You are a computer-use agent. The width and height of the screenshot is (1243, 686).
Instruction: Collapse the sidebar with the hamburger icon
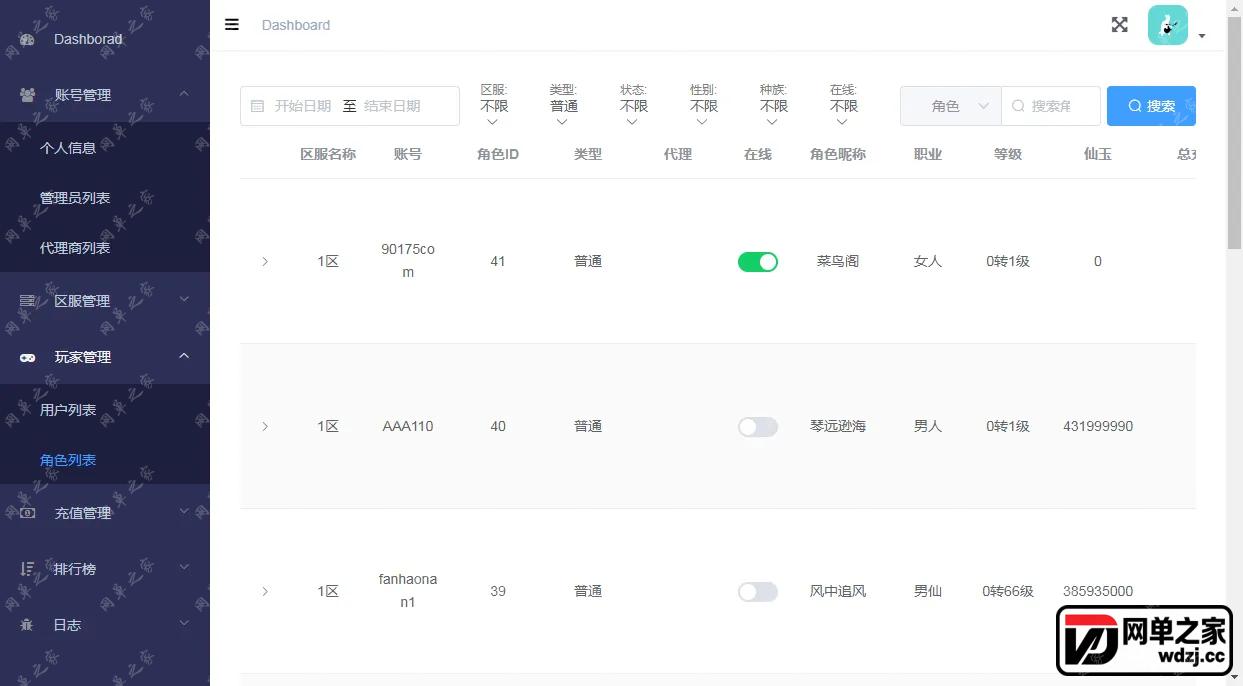232,25
